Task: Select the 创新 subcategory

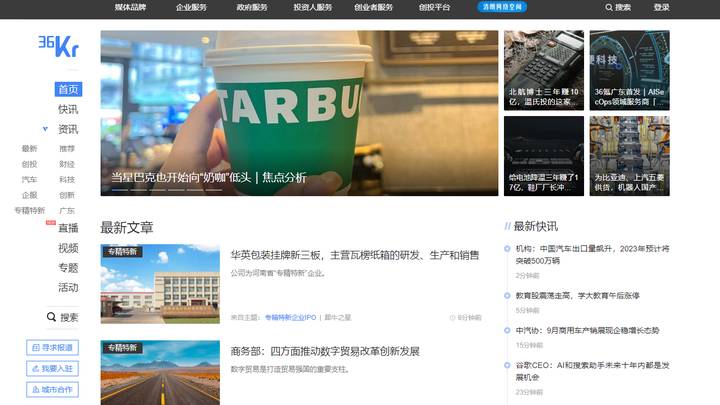Action: [67, 195]
